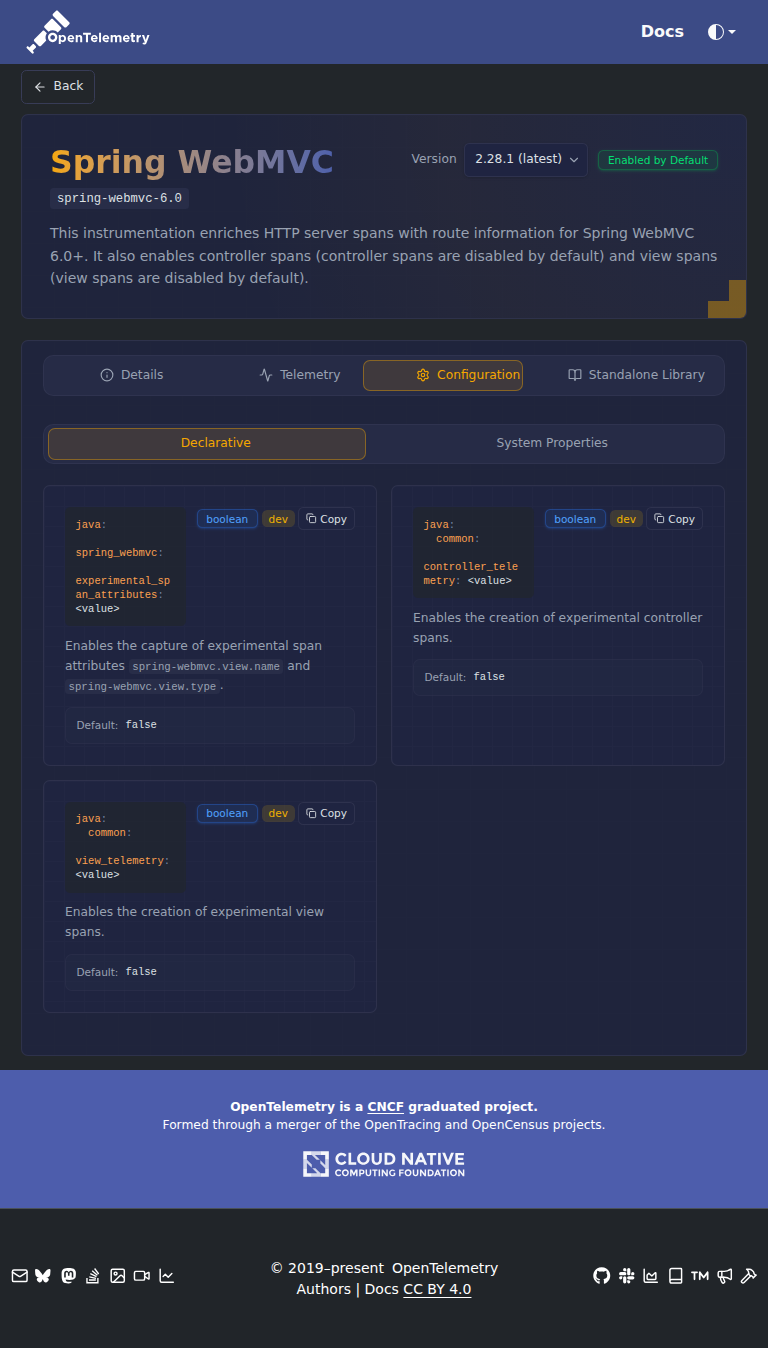Open the megaphone icon in footer

click(724, 1276)
